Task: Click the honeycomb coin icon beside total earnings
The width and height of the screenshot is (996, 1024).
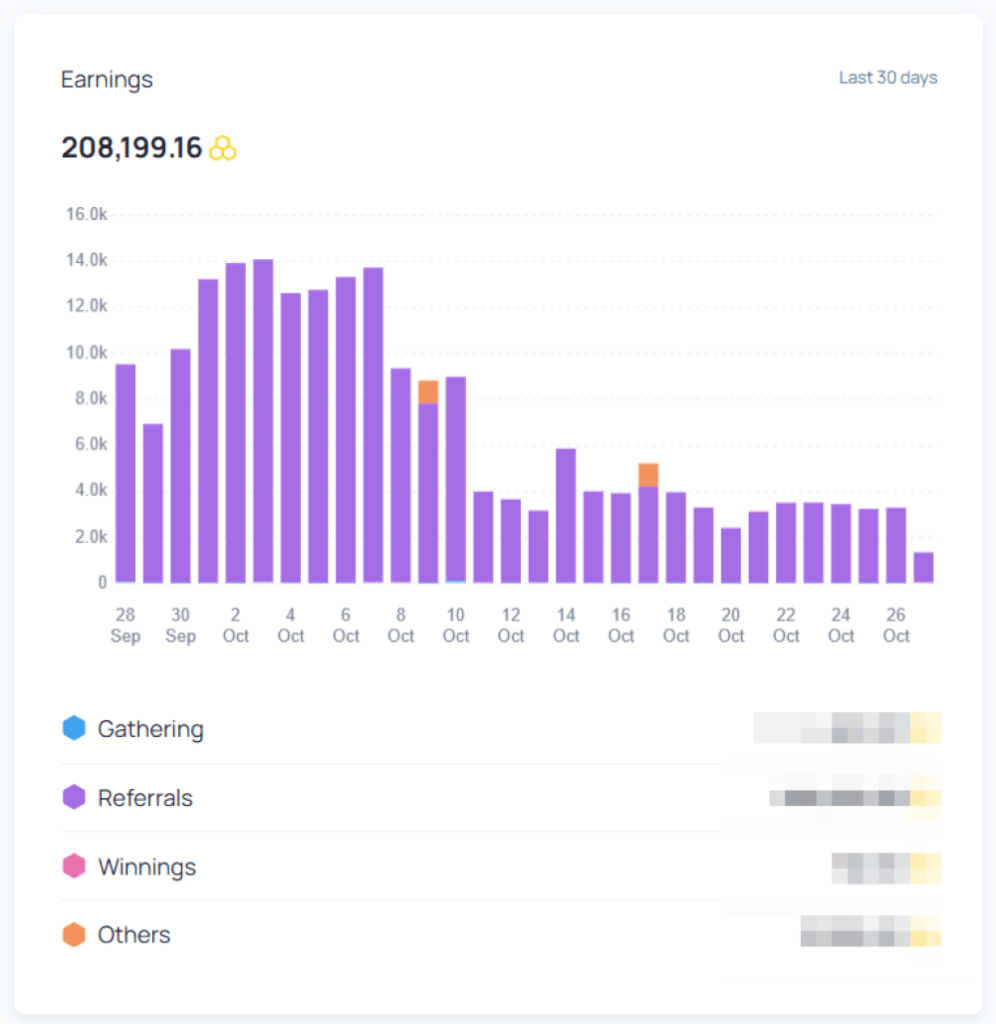Action: [x=223, y=149]
